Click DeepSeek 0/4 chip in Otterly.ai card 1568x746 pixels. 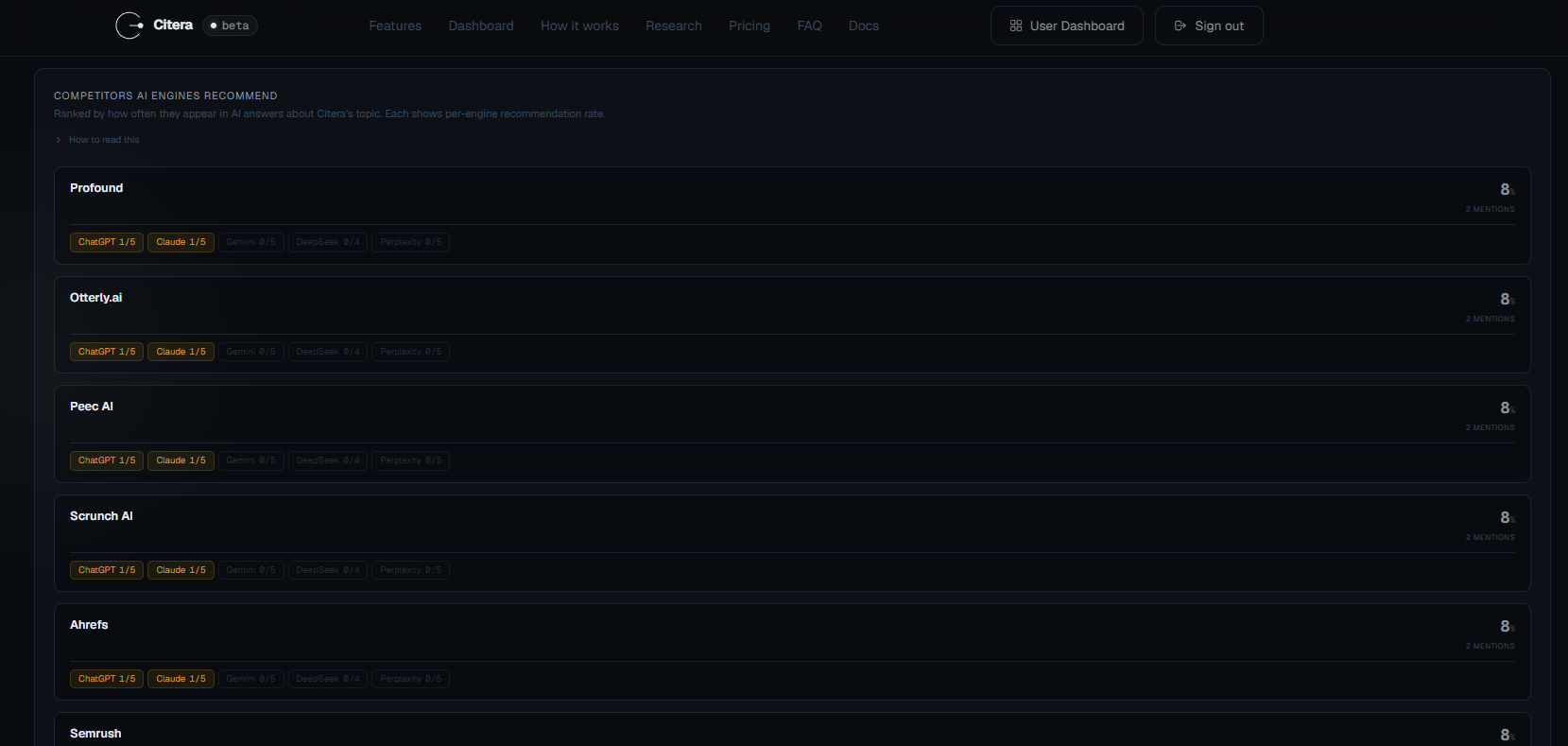(x=328, y=352)
